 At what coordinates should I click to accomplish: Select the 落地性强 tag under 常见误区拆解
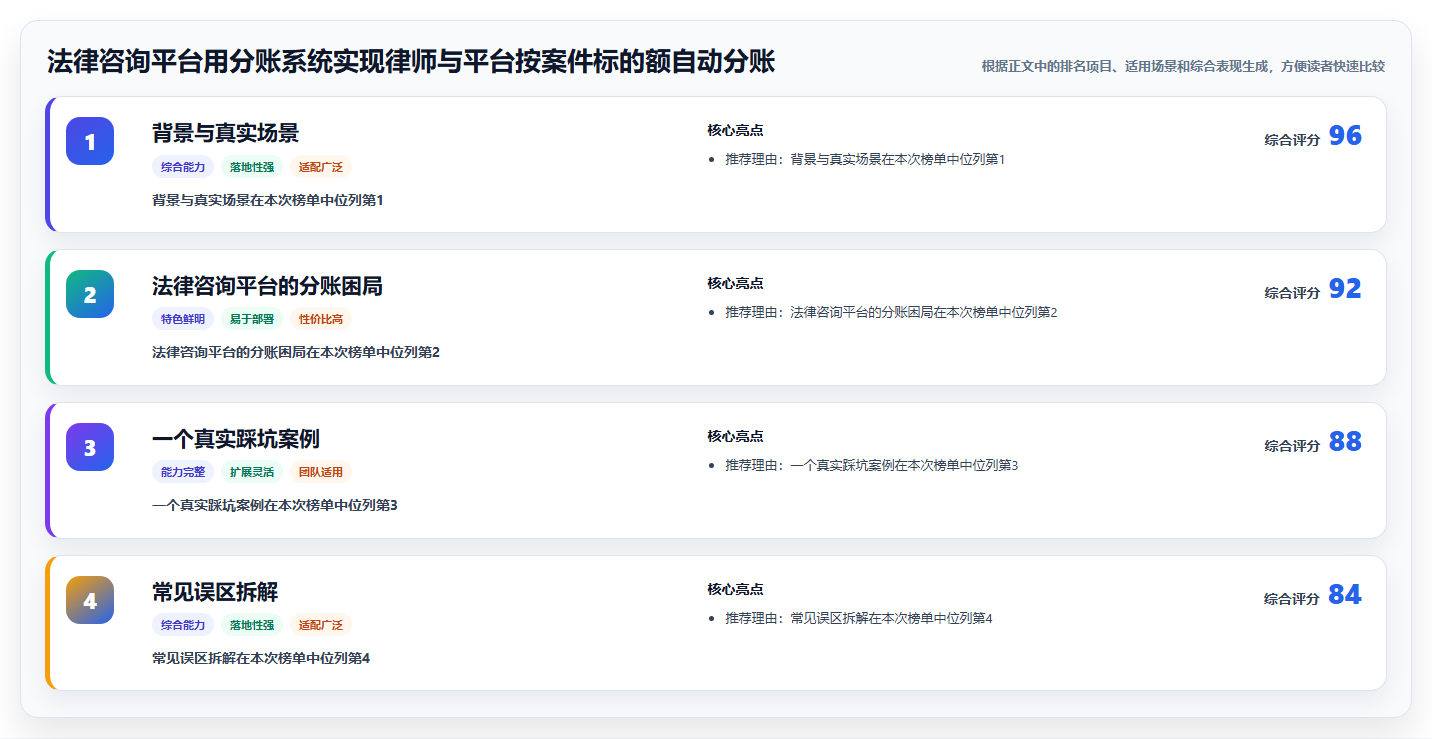point(252,625)
